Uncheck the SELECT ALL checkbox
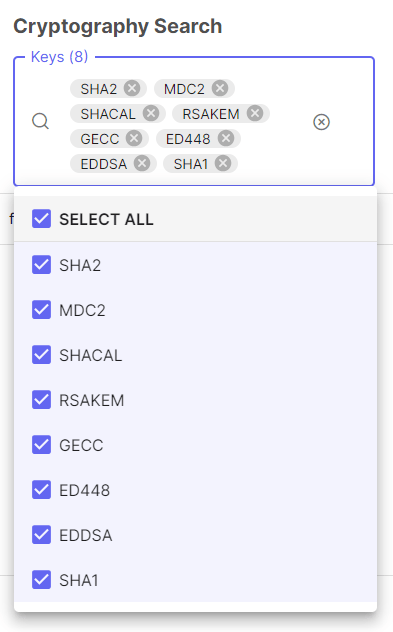The image size is (393, 632). (x=42, y=218)
